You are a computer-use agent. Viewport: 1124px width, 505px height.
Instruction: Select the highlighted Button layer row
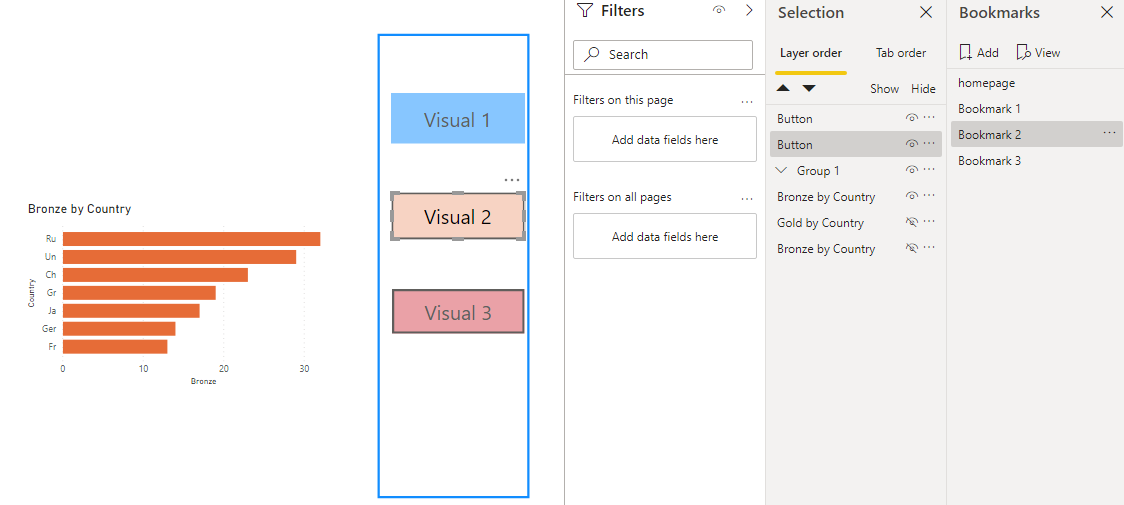pos(856,144)
